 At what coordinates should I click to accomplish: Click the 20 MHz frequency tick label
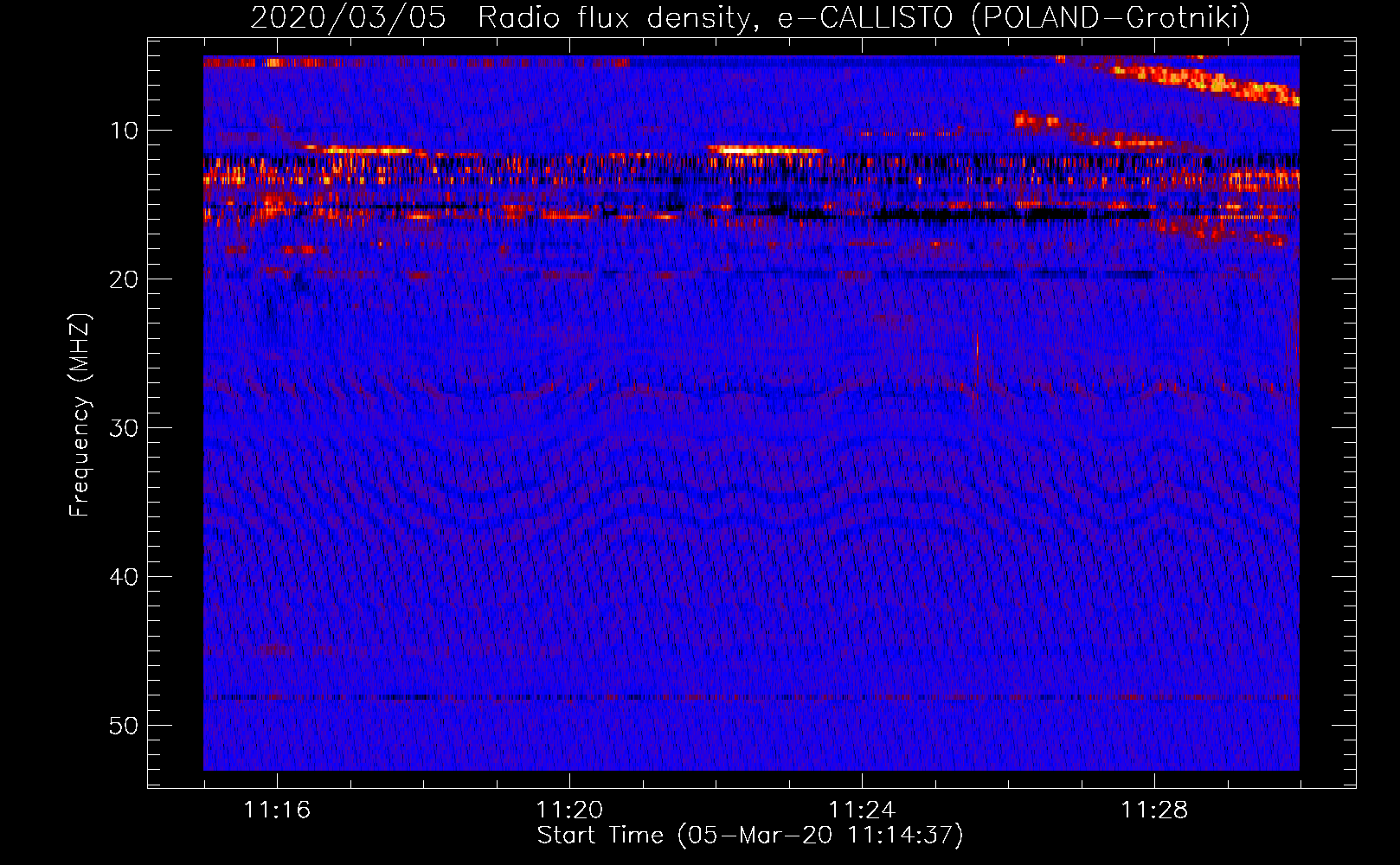pos(125,279)
